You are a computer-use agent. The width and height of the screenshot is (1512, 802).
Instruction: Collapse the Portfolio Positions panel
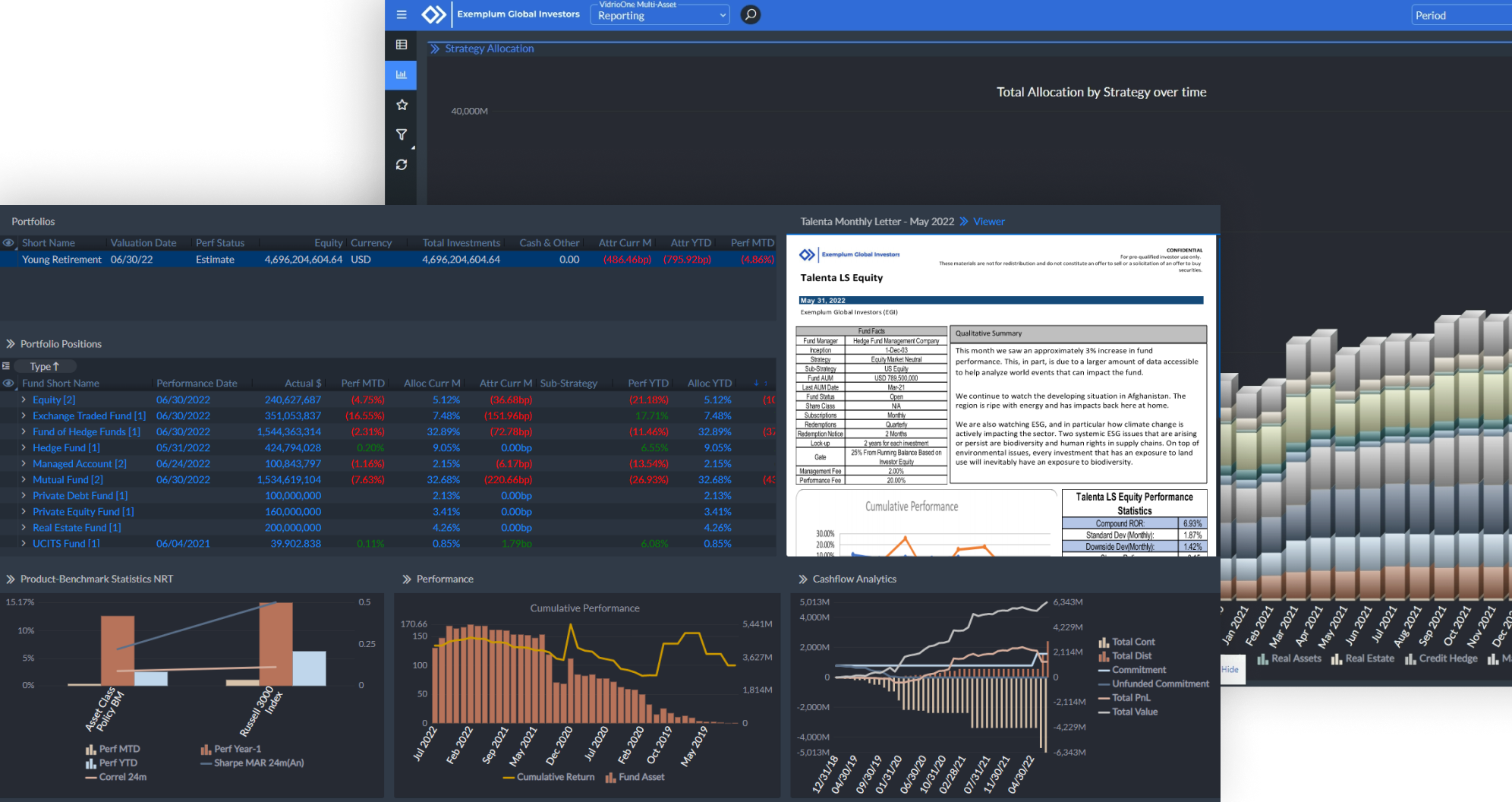click(11, 344)
